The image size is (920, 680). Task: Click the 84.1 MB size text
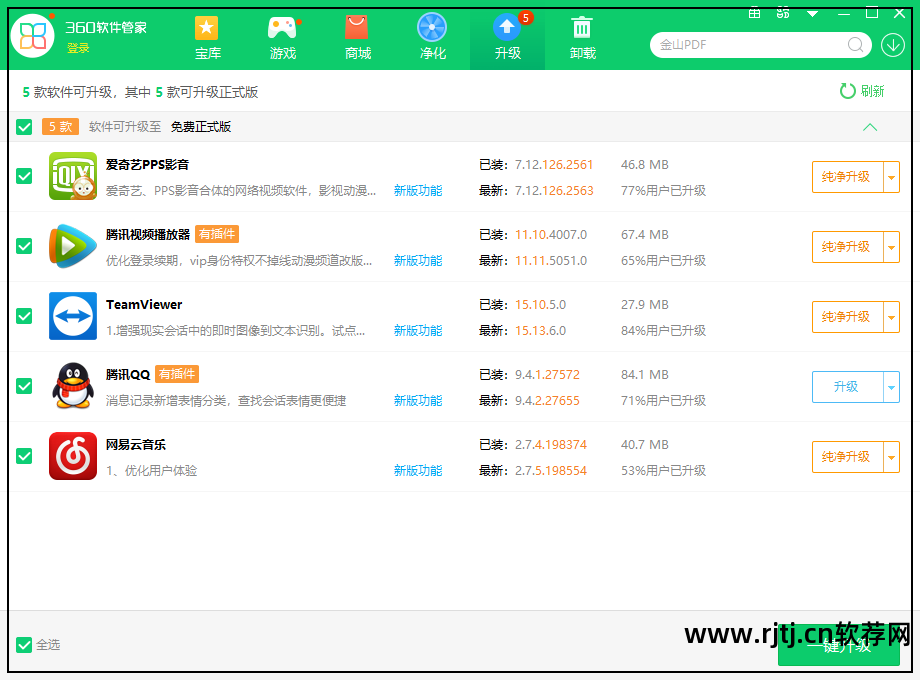click(645, 374)
